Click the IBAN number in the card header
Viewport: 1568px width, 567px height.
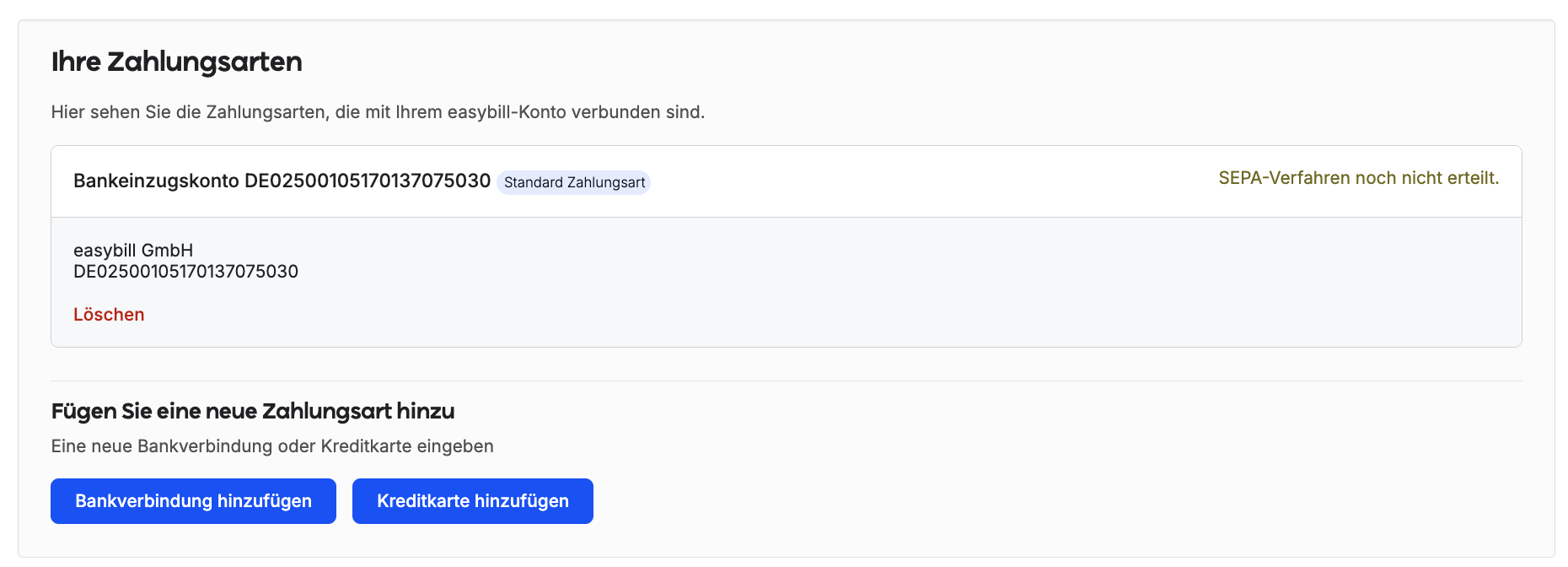(368, 181)
